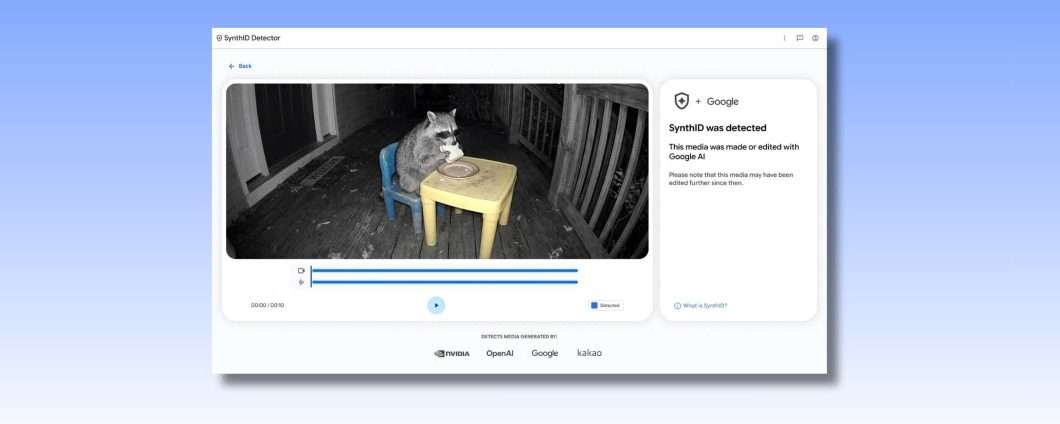Open the three-dot more options menu
1060x424 pixels.
click(x=784, y=39)
